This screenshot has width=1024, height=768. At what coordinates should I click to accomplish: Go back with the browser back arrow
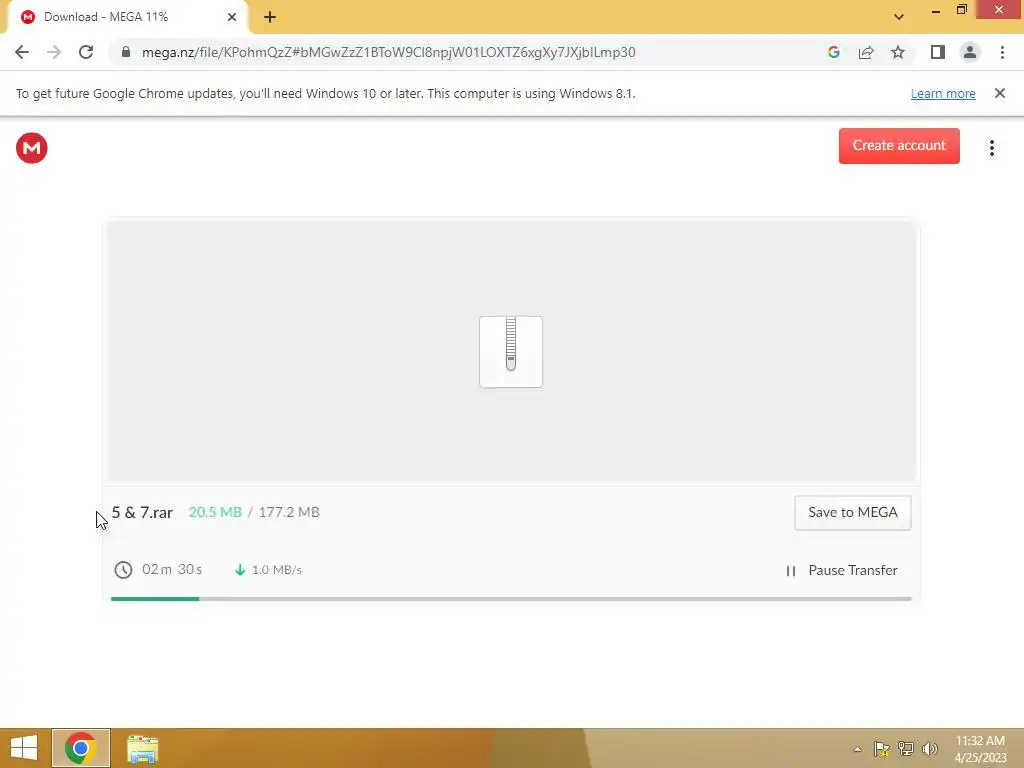click(22, 52)
